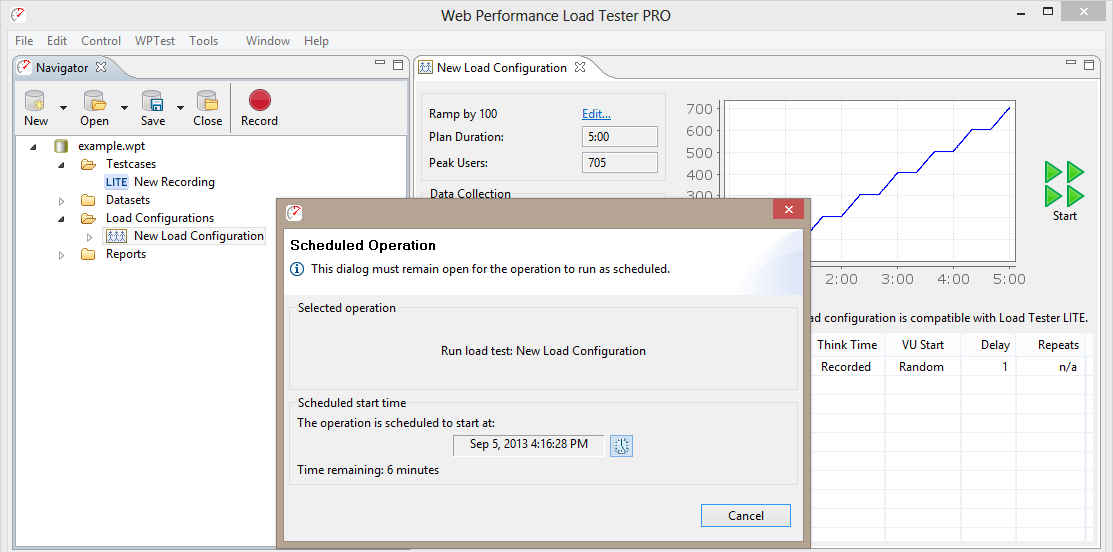
Task: Cancel the scheduled operation
Action: 746,516
